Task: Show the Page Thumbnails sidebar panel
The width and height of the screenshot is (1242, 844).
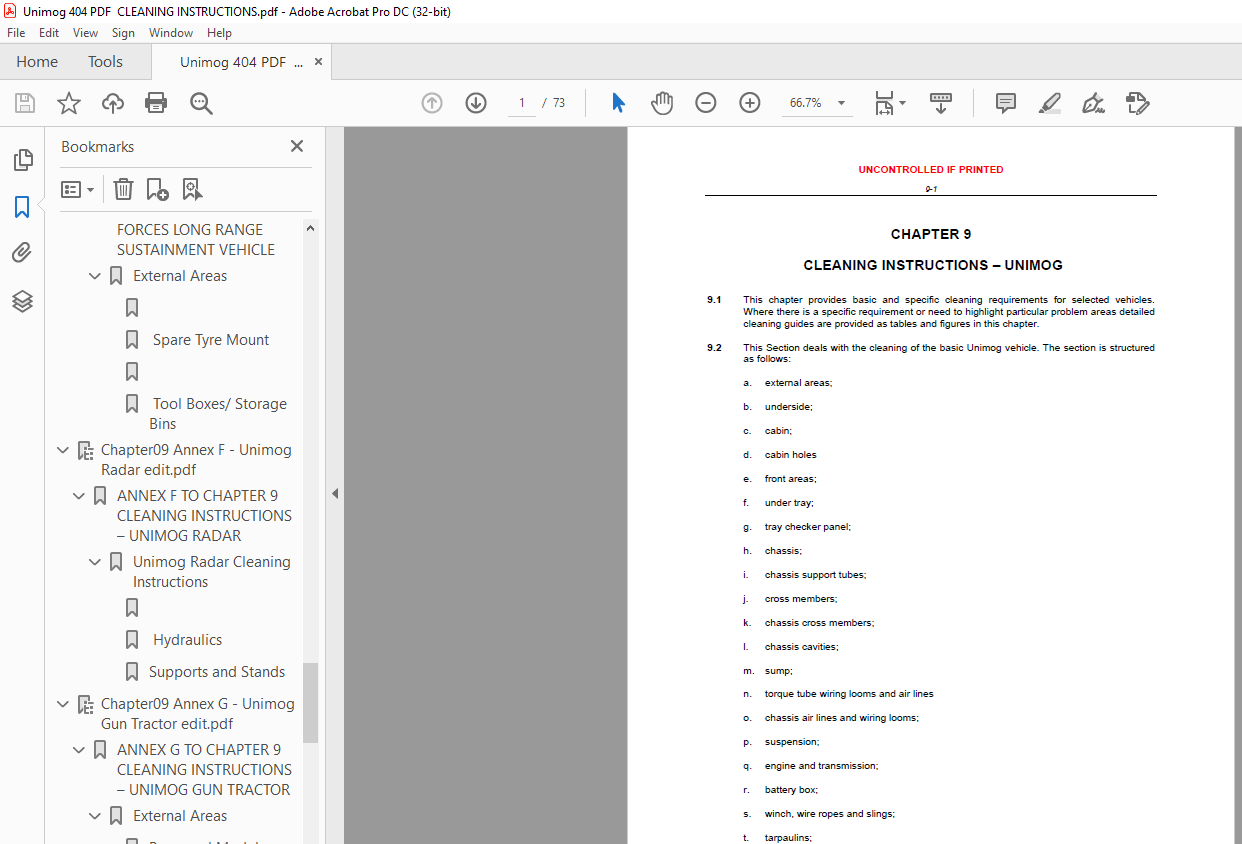Action: pyautogui.click(x=22, y=160)
